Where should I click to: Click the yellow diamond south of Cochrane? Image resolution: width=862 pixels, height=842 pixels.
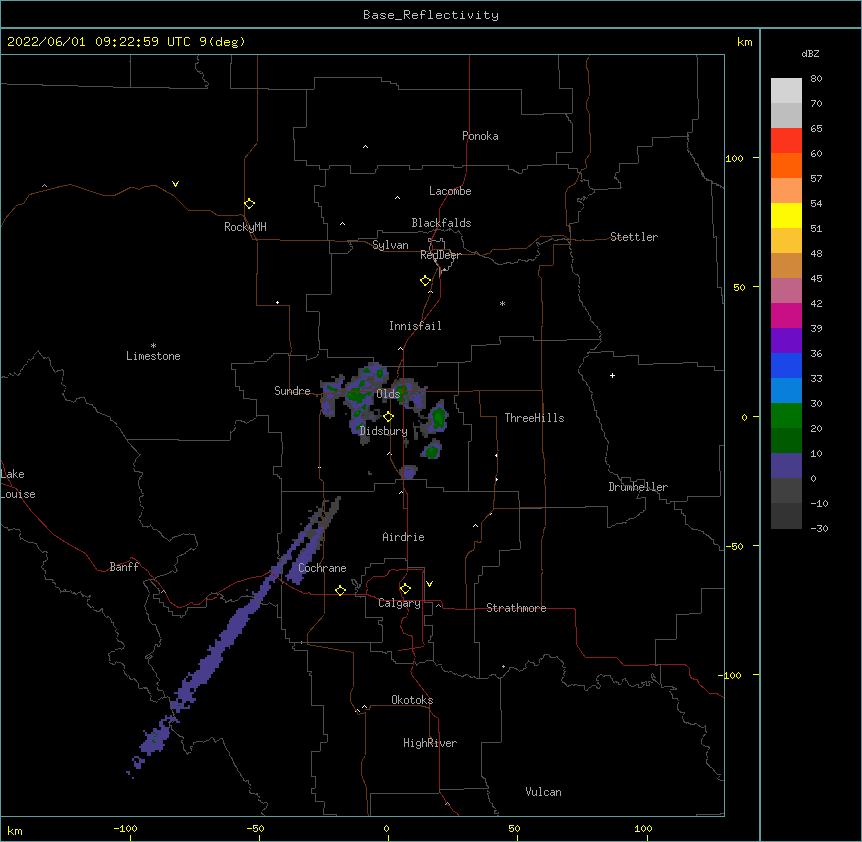click(340, 590)
